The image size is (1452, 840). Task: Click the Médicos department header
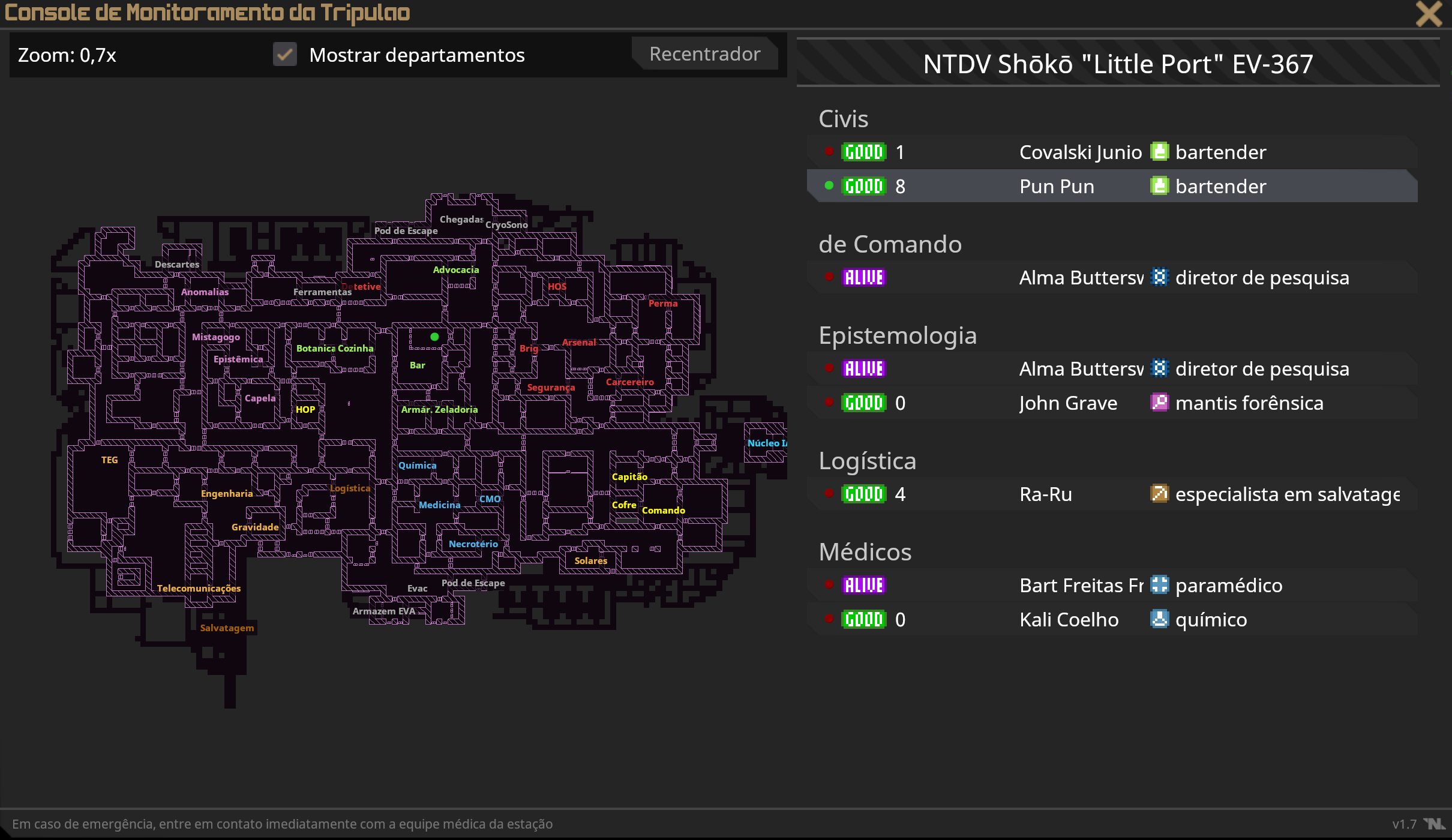pyautogui.click(x=865, y=552)
